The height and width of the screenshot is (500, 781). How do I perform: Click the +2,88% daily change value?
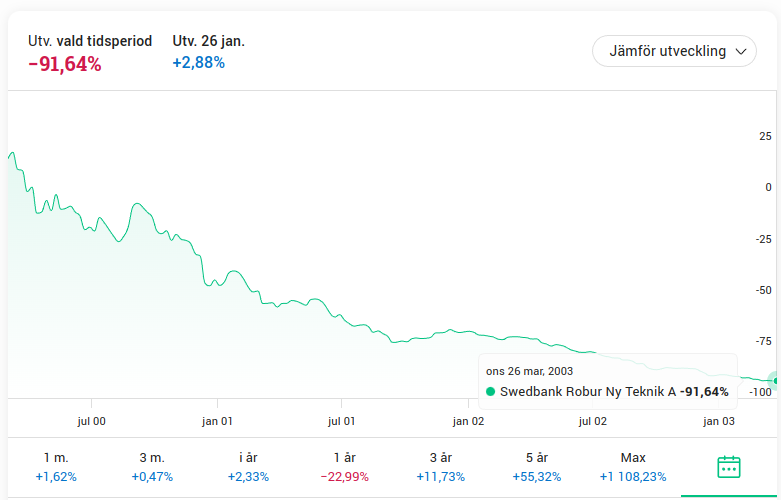point(199,63)
